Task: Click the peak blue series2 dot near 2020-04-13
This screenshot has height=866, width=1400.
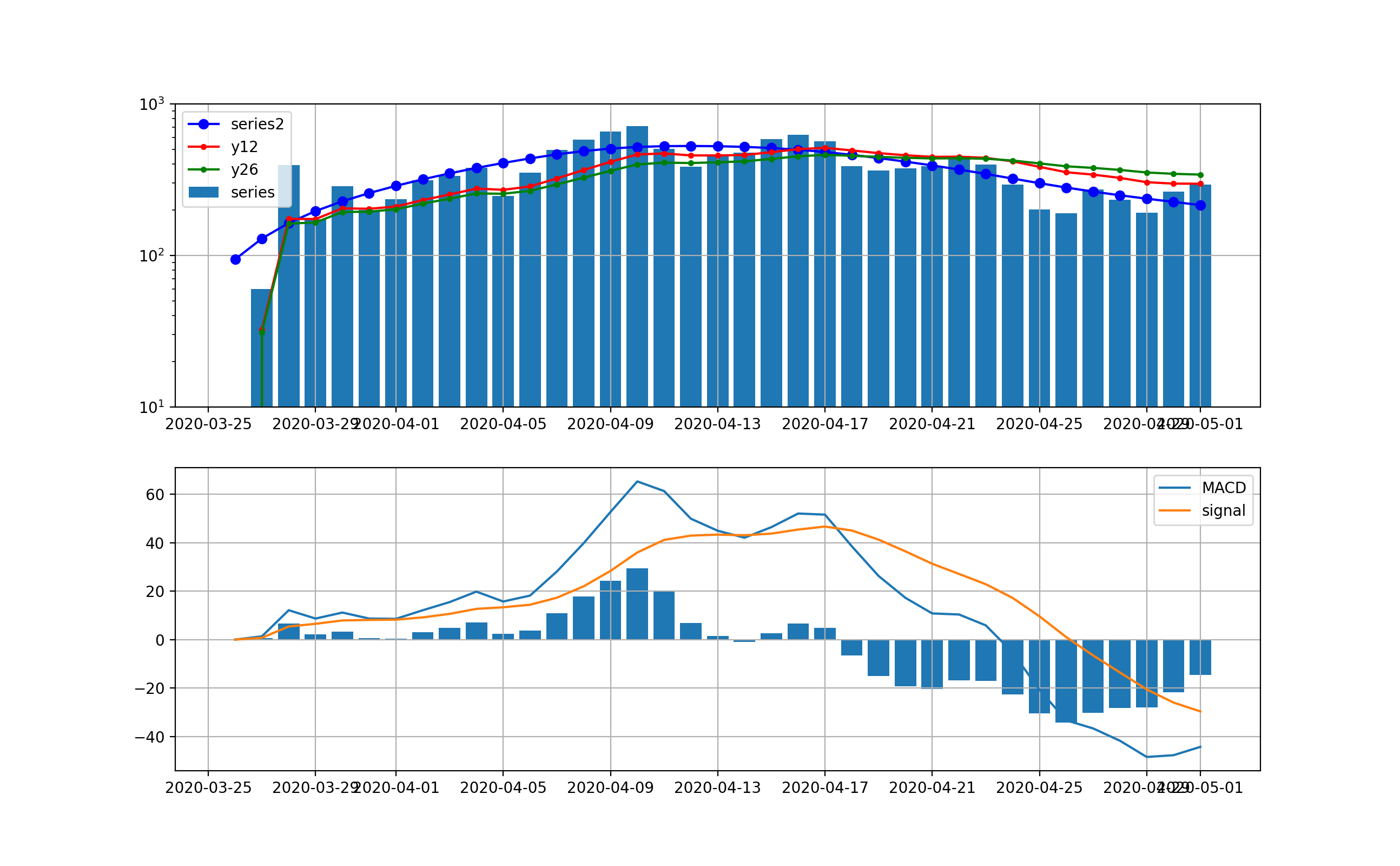Action: tap(717, 146)
